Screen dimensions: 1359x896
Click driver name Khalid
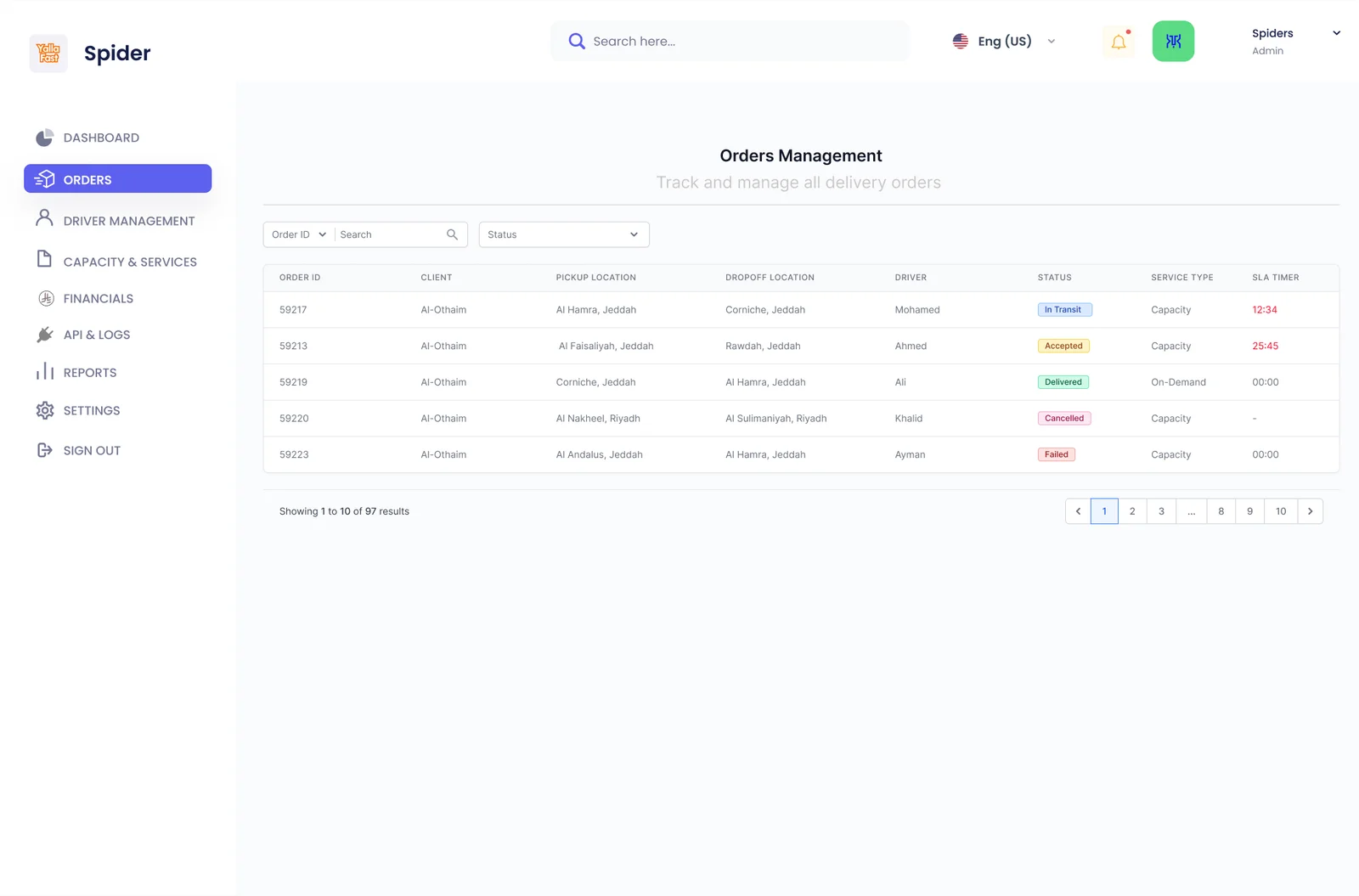908,419
